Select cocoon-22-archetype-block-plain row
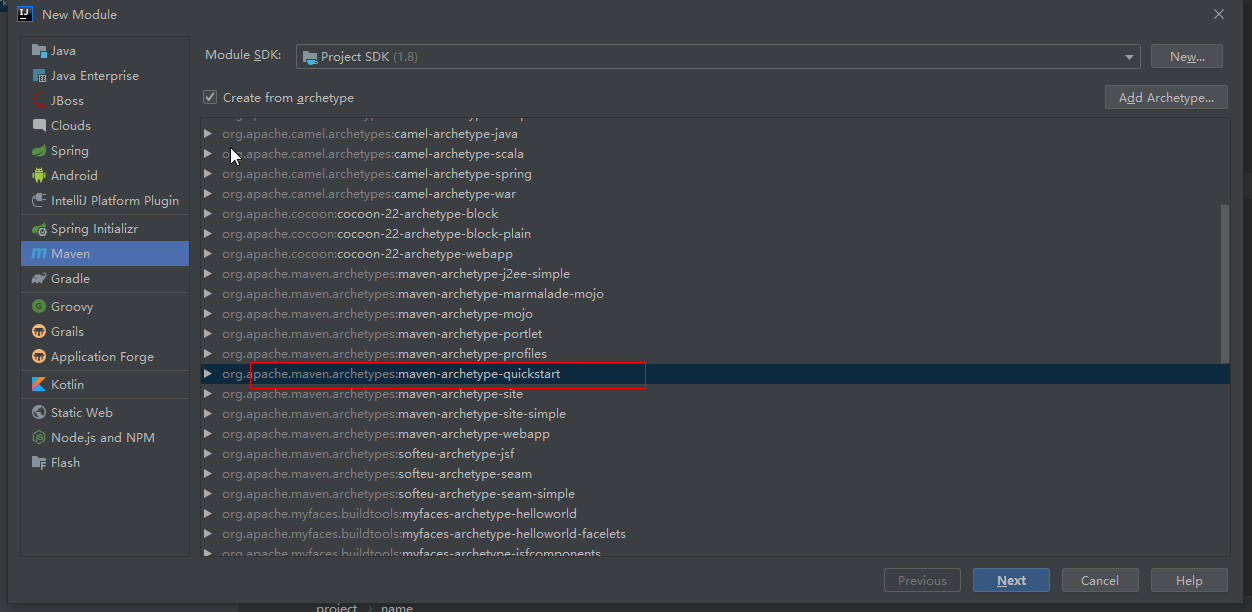The height and width of the screenshot is (612, 1252). point(715,234)
